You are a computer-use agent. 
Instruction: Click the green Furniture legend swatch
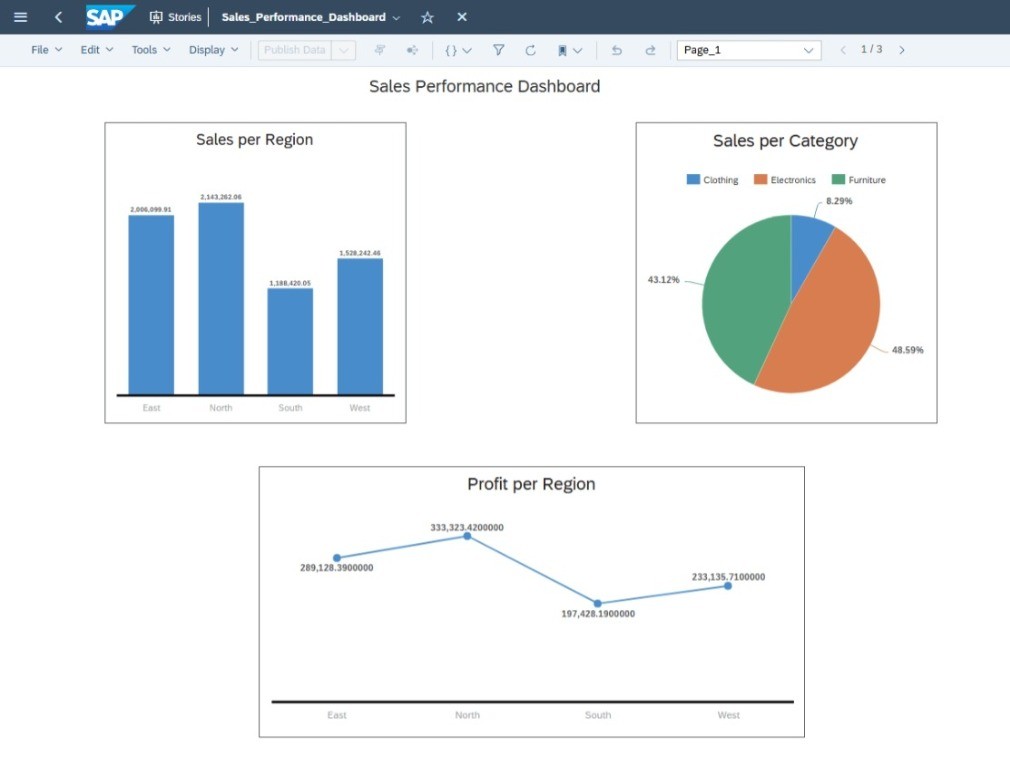(x=838, y=180)
